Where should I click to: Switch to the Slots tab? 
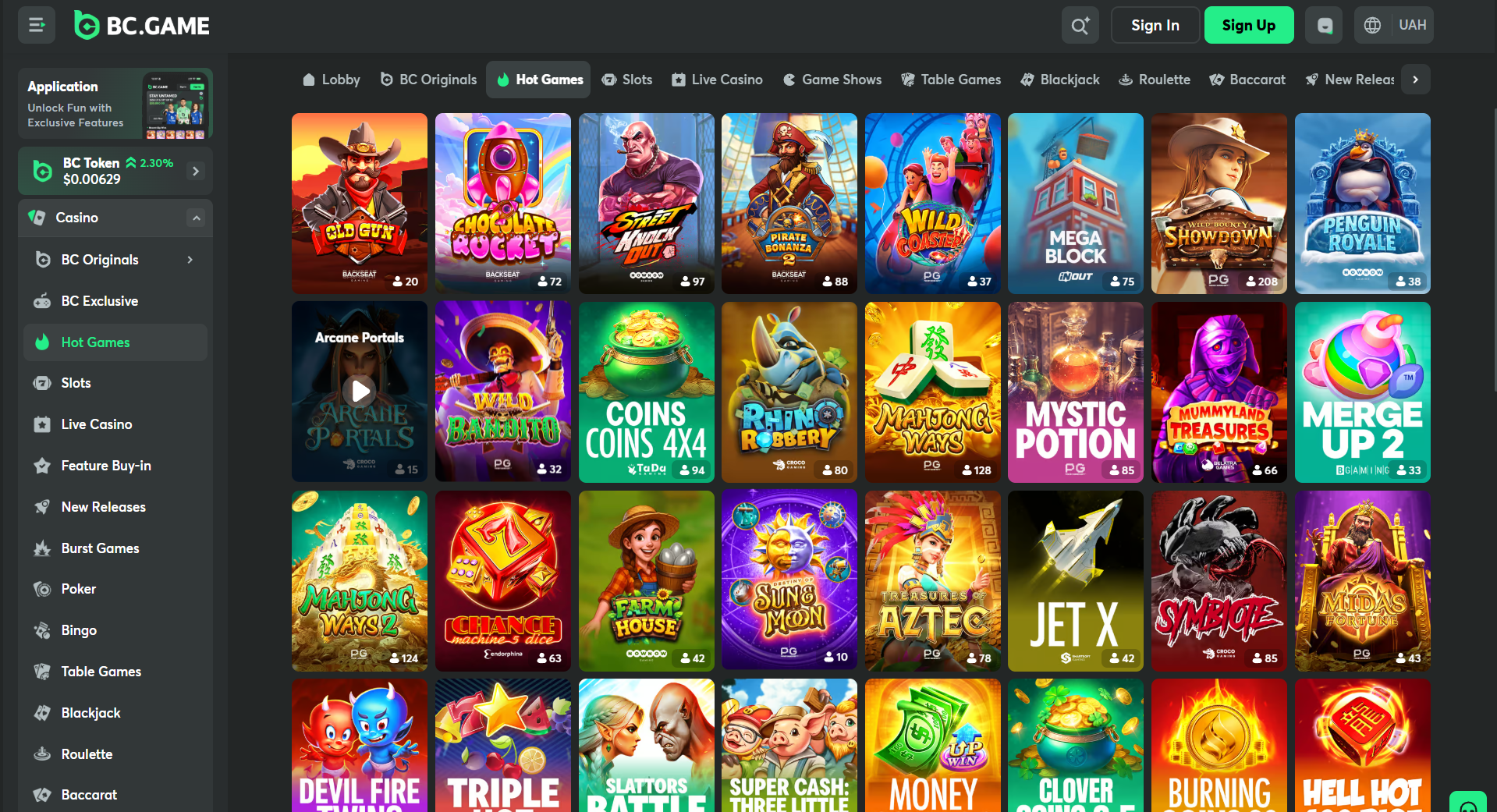(627, 80)
